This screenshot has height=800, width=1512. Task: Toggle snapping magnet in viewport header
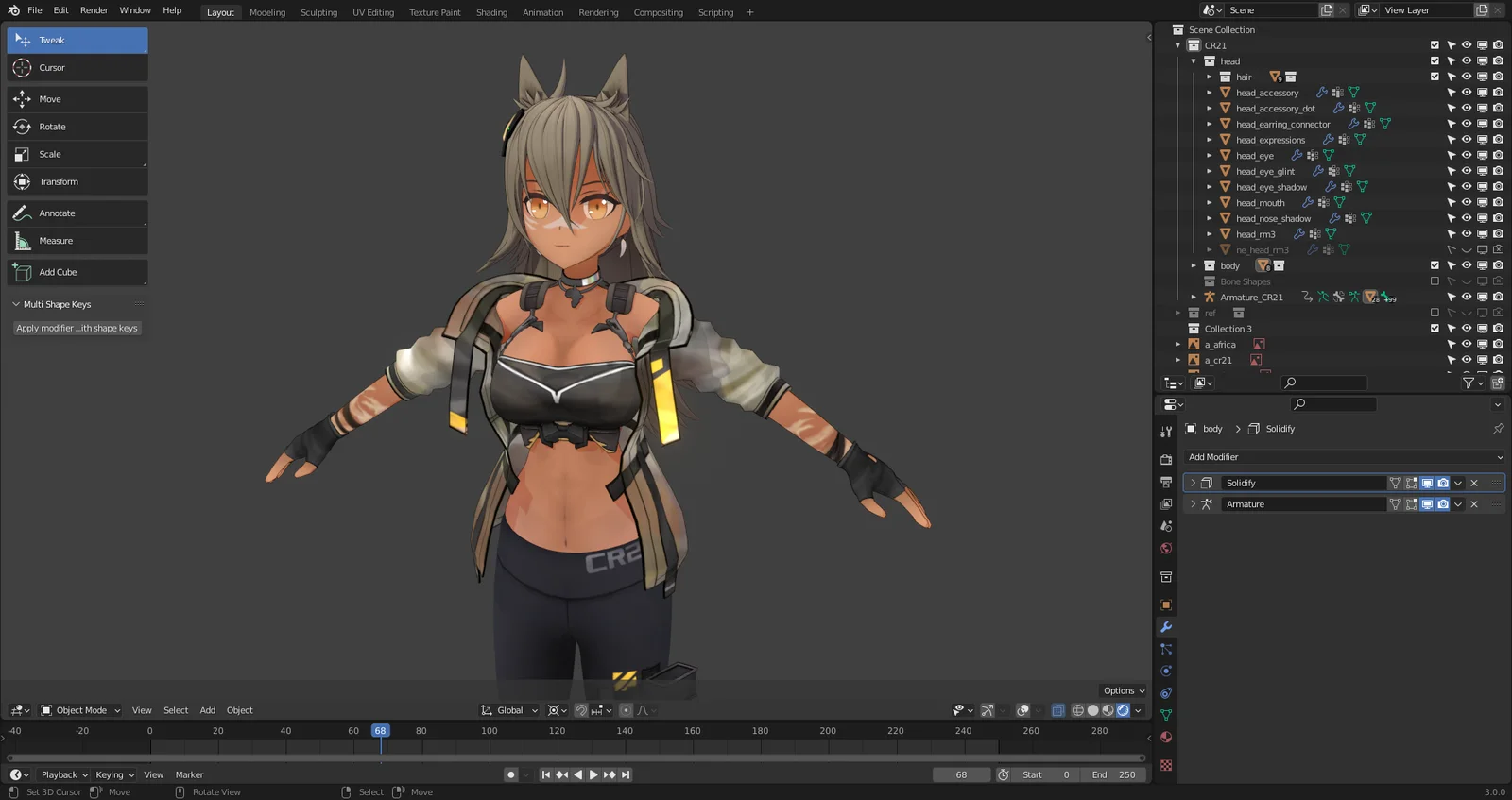(x=581, y=710)
